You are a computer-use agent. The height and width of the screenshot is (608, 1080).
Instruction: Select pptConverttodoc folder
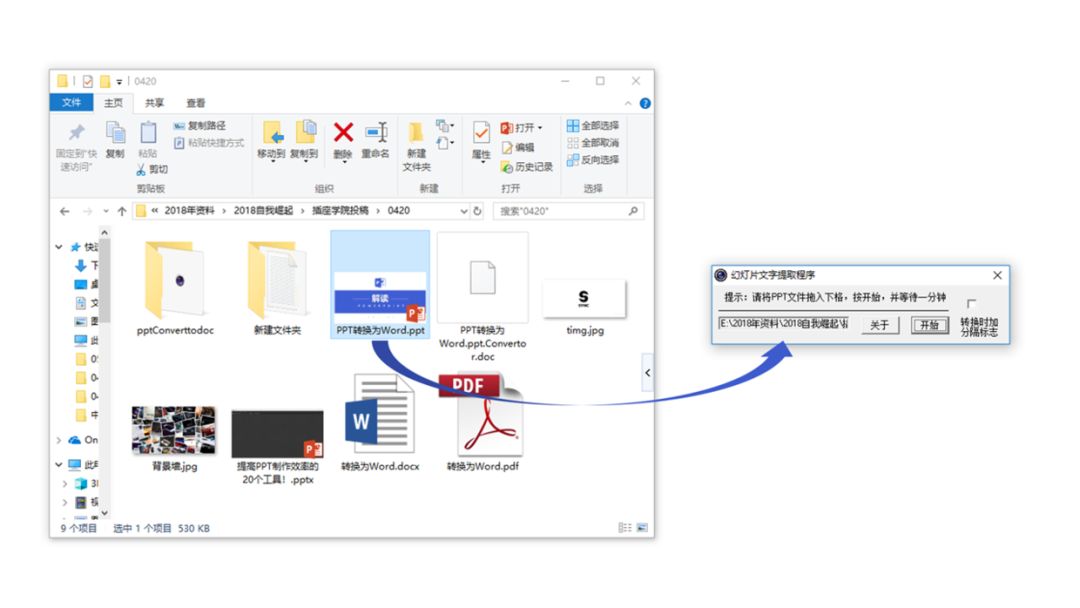coord(175,288)
